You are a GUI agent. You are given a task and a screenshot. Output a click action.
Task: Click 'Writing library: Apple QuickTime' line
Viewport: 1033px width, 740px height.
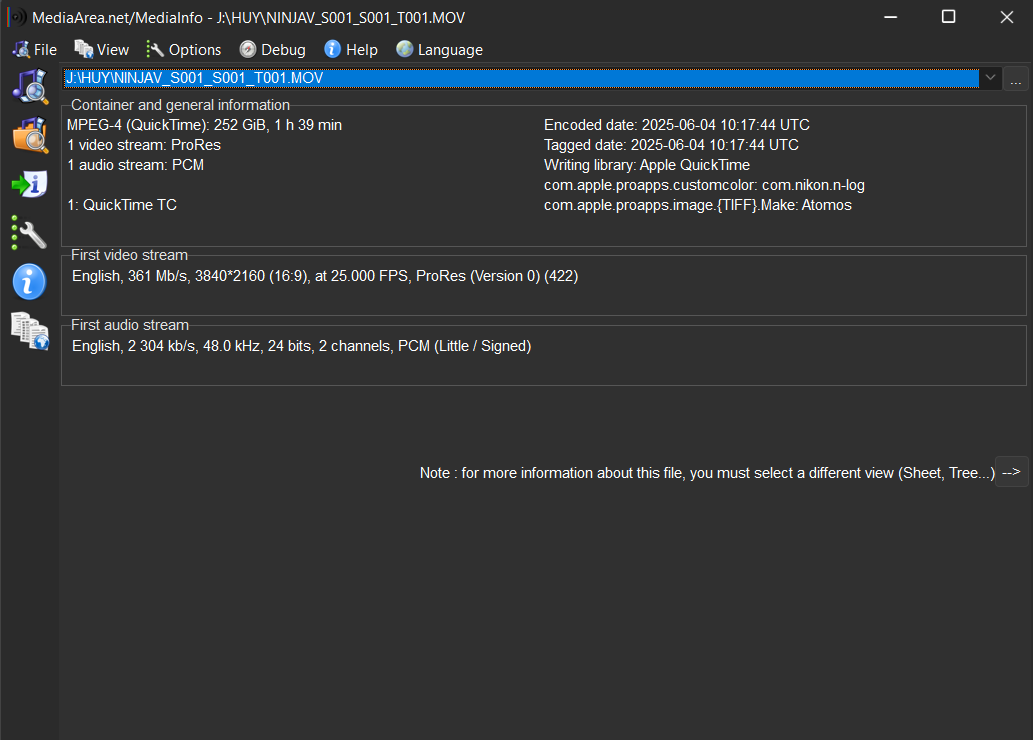click(x=647, y=165)
